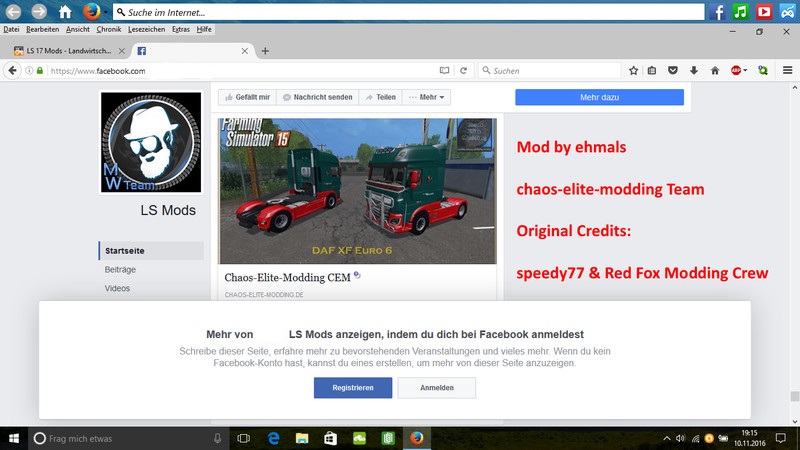Click Nachricht senden button

tap(317, 97)
